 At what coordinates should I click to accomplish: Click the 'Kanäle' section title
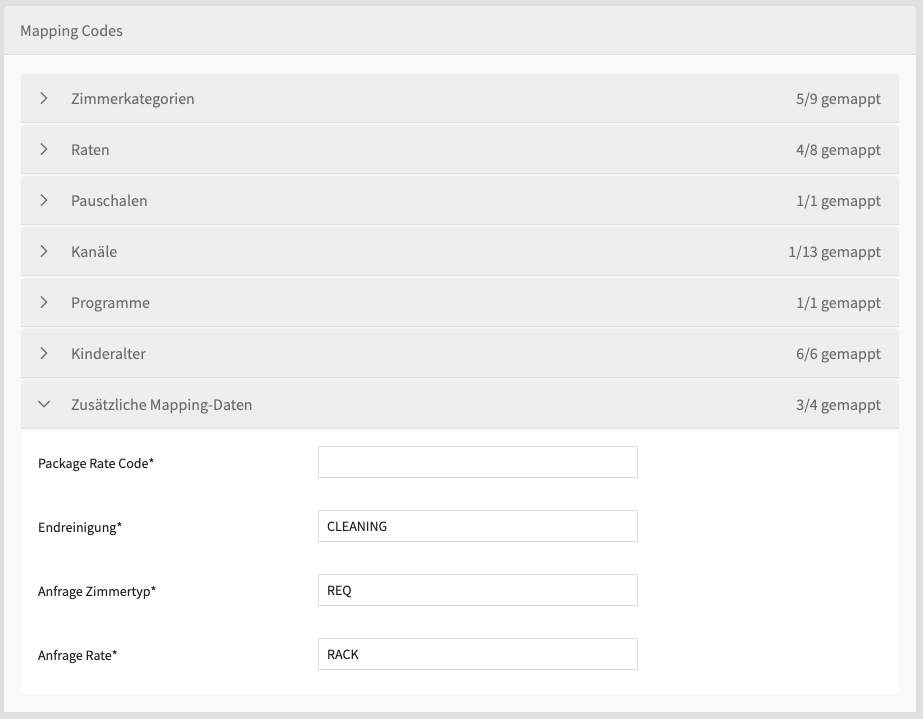pyautogui.click(x=94, y=251)
